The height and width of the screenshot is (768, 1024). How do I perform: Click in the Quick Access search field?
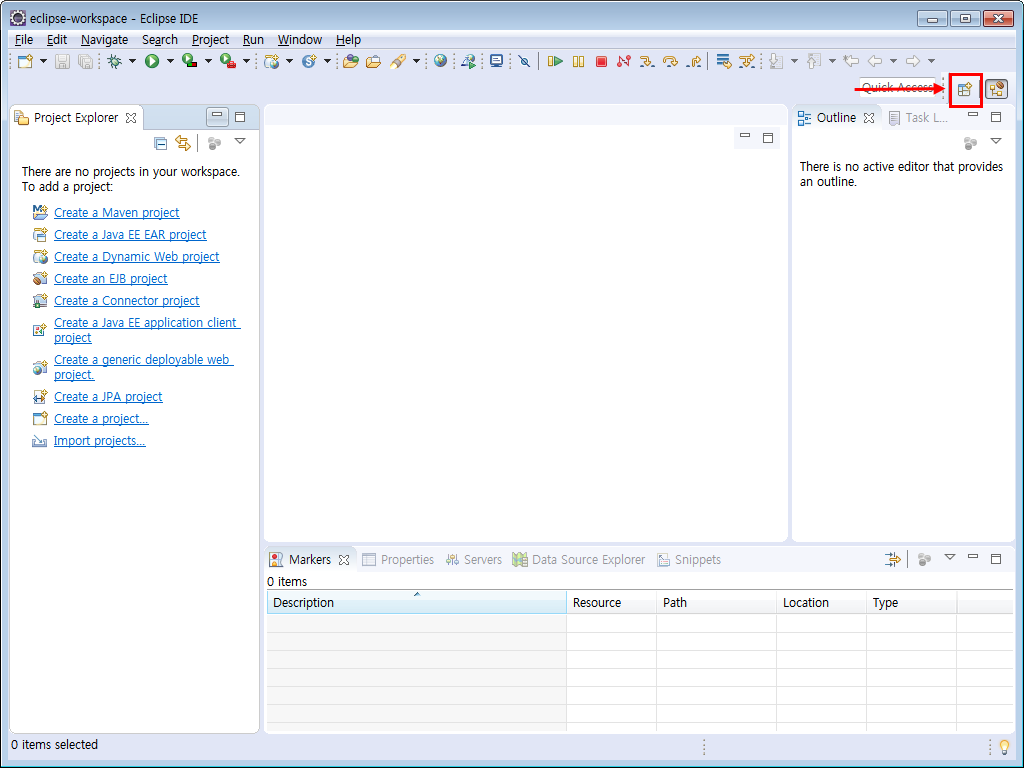[898, 88]
